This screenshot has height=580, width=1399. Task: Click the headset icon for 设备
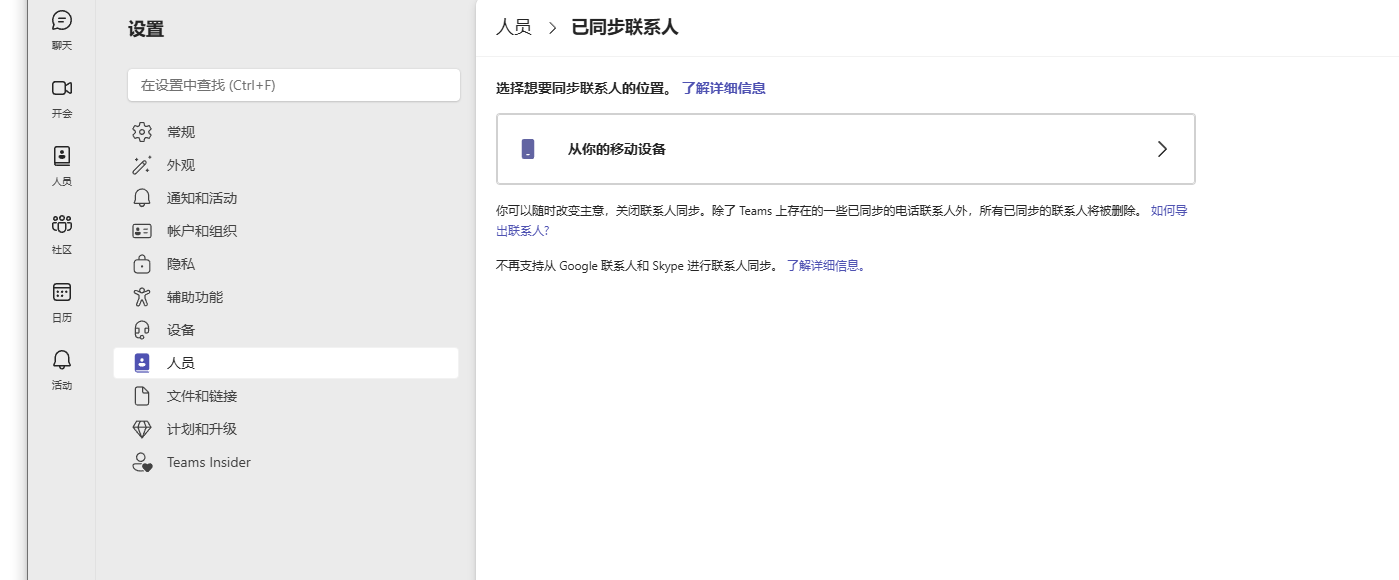[x=142, y=330]
